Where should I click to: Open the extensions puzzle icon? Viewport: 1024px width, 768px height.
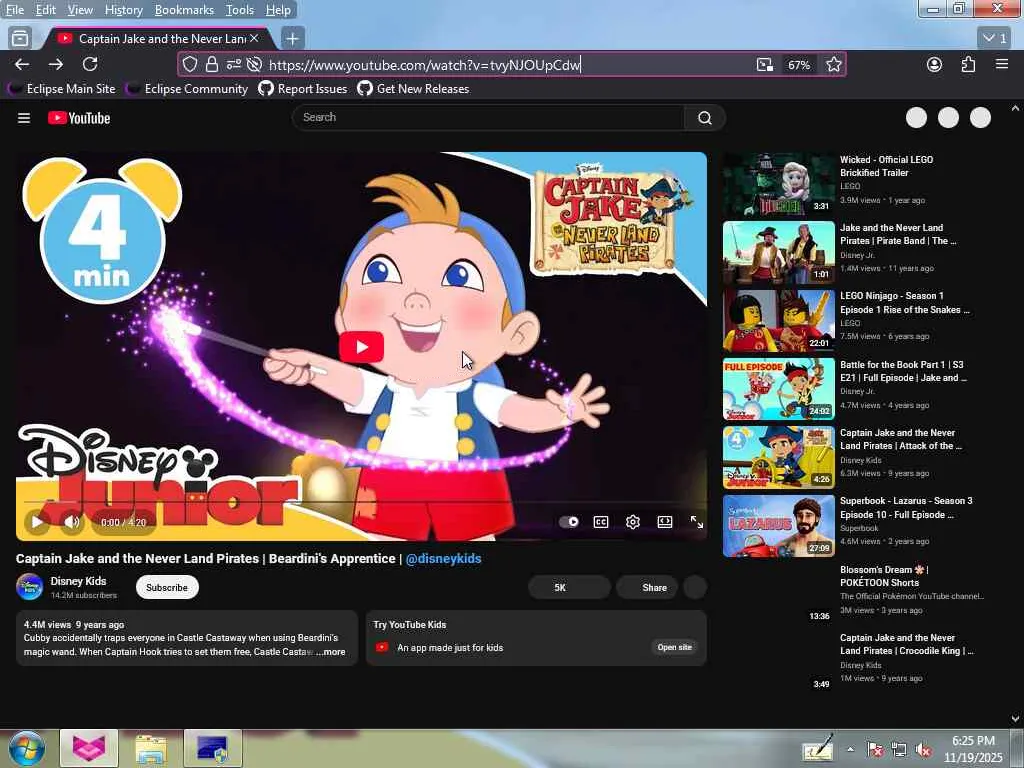click(x=968, y=65)
